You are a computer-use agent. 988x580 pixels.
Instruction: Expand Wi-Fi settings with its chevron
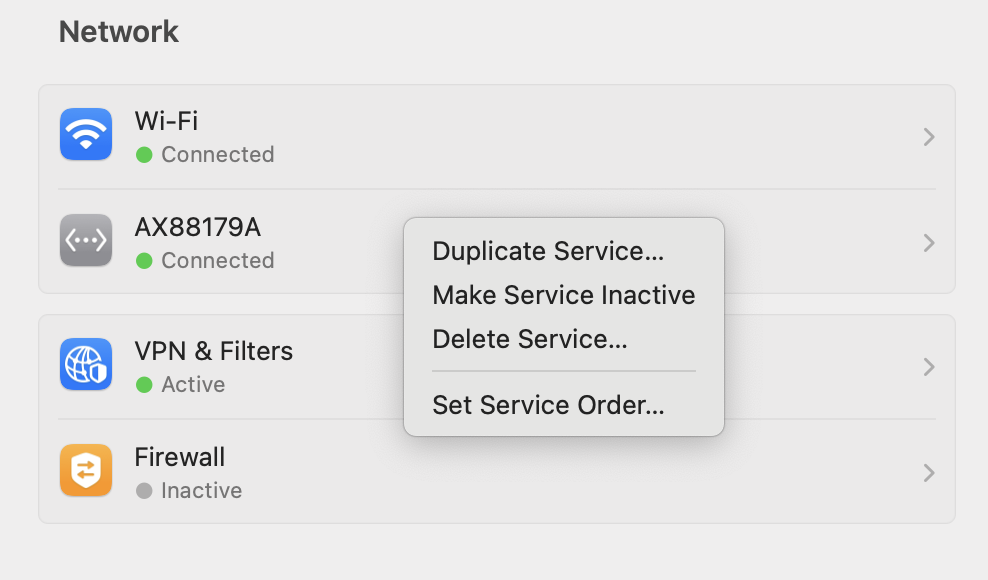pos(929,137)
